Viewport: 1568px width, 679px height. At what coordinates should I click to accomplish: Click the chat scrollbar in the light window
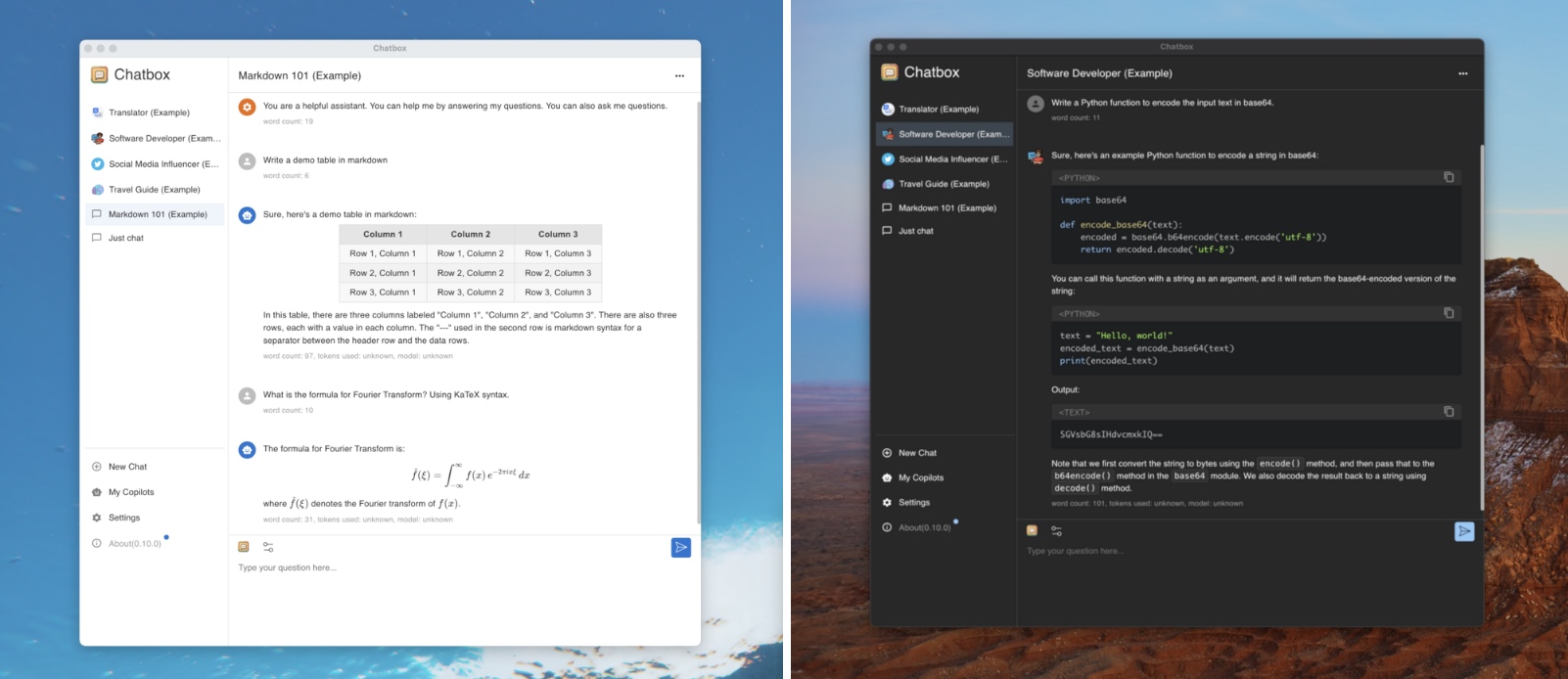pos(698,313)
